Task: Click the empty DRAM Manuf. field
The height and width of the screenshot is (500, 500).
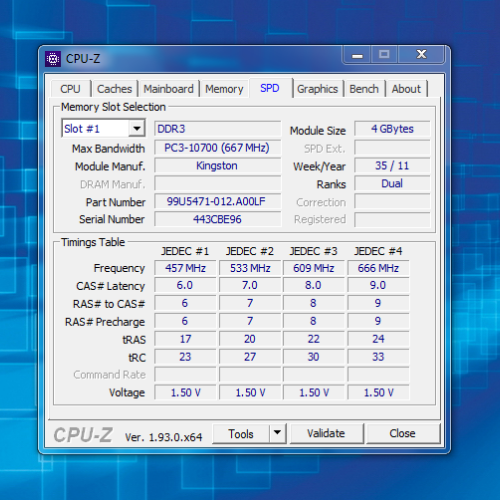Action: click(x=217, y=184)
